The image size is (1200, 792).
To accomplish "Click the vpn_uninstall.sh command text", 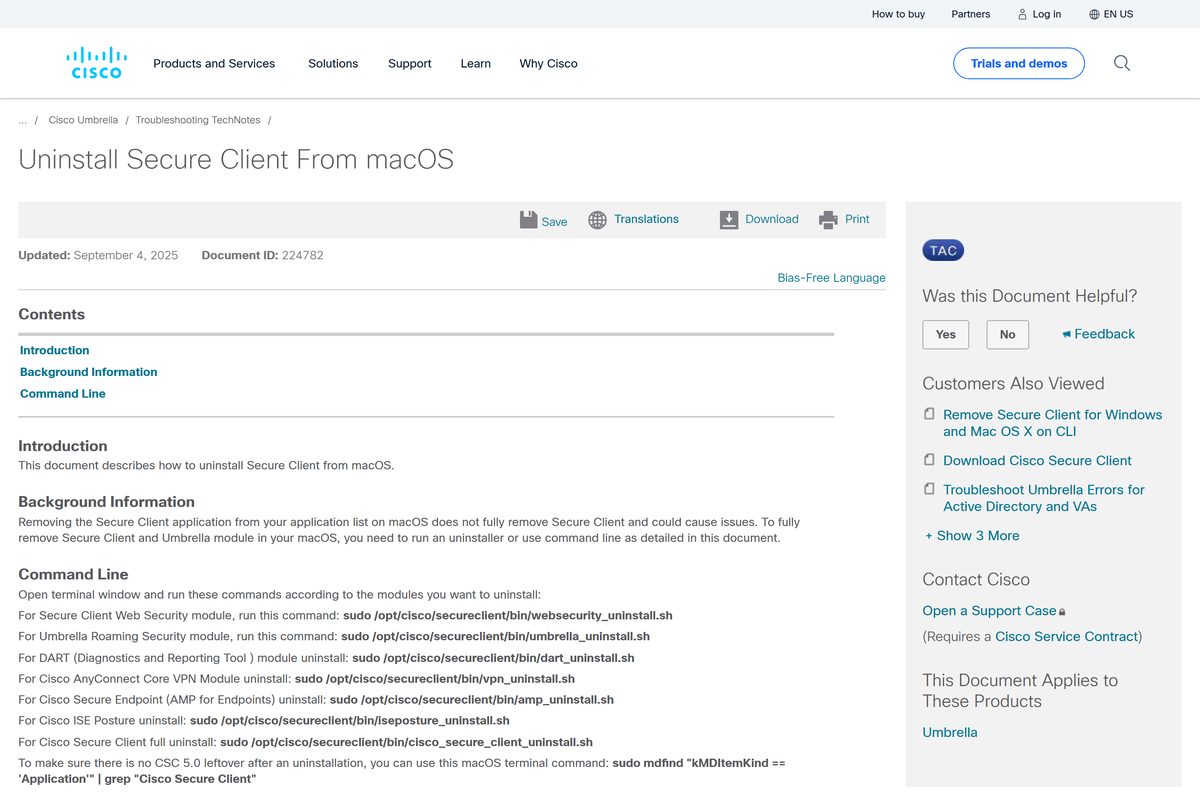I will coord(435,679).
